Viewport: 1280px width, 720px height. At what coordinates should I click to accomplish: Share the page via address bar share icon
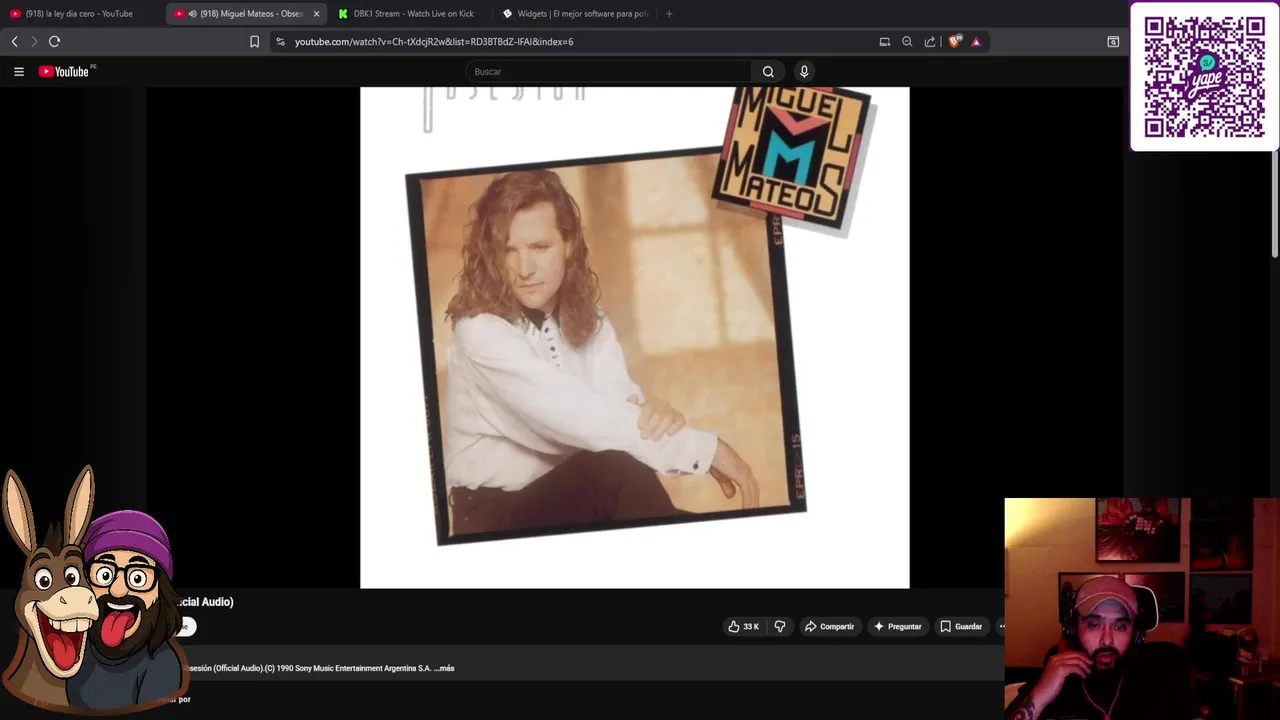click(930, 42)
